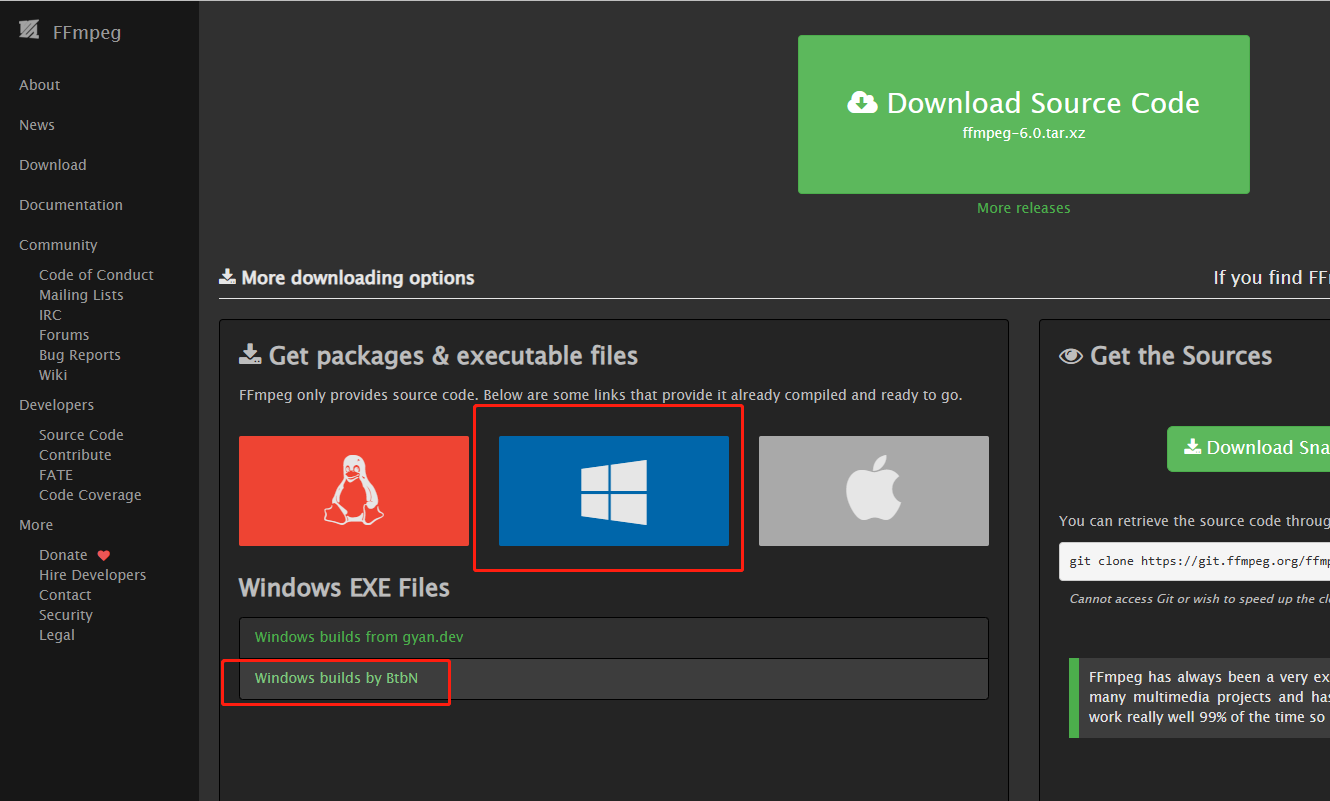This screenshot has width=1330, height=801.
Task: Open the Source Code sidebar link
Action: pos(81,435)
